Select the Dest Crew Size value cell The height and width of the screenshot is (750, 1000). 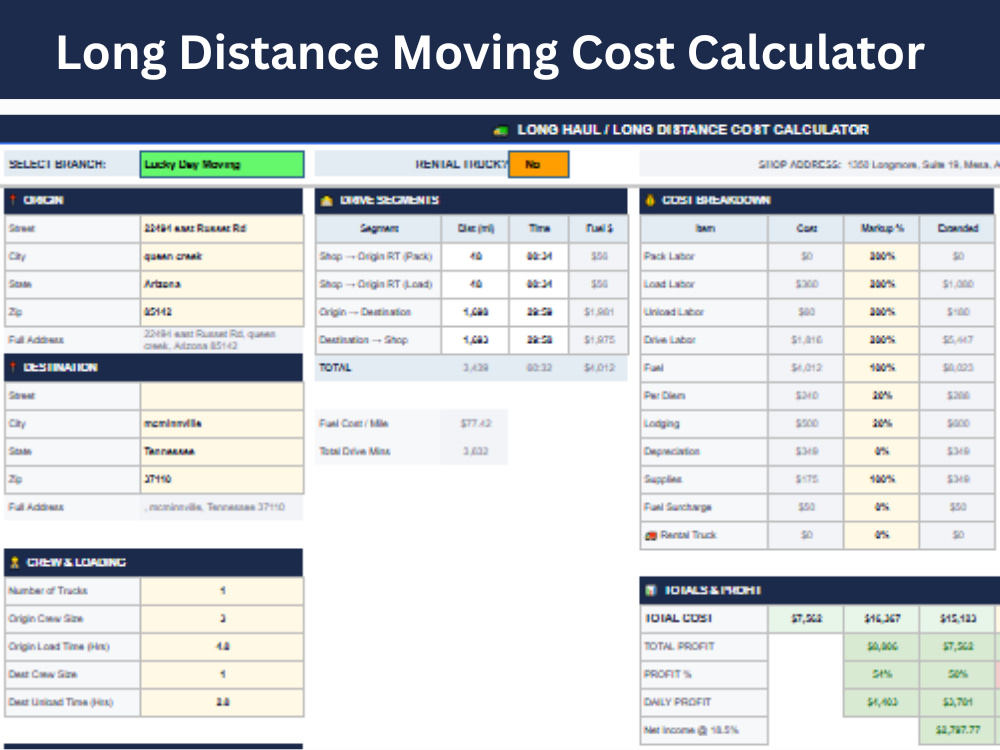pyautogui.click(x=222, y=674)
